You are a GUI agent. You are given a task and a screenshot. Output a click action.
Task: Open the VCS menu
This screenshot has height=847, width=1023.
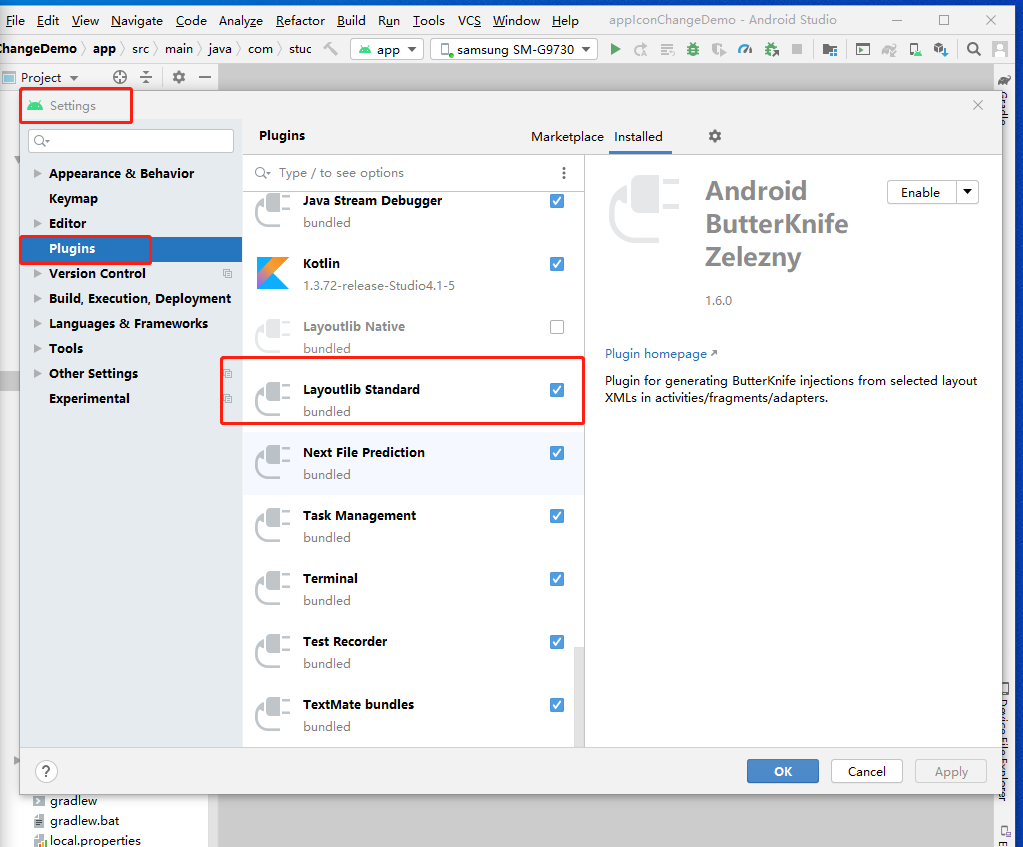click(469, 20)
